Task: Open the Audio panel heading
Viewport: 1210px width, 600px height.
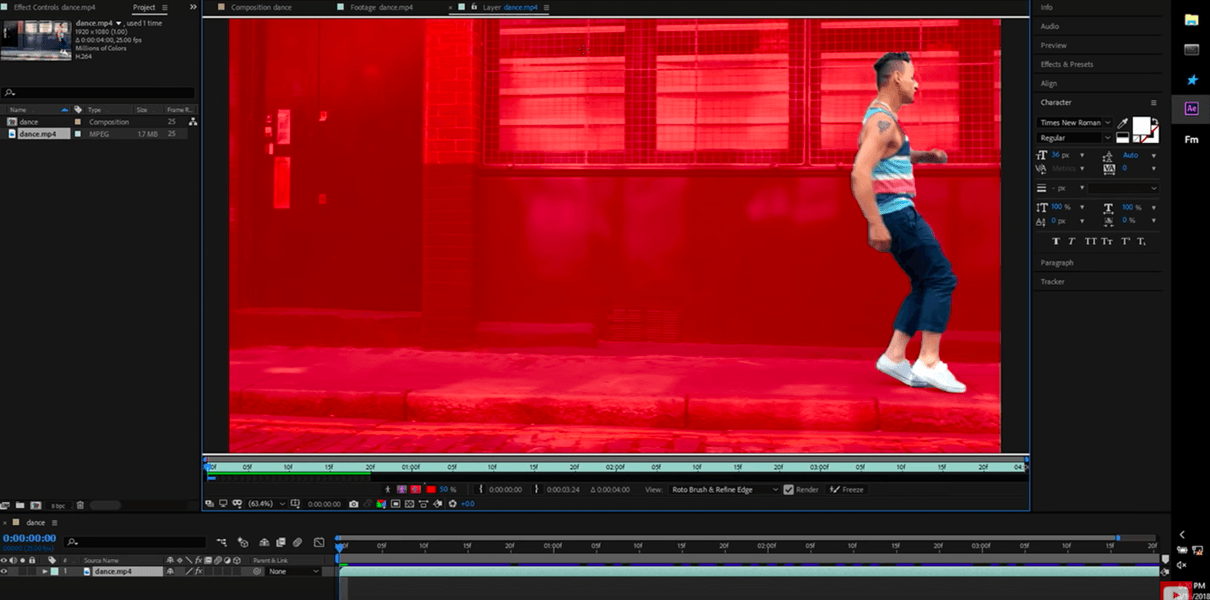Action: coord(1050,26)
